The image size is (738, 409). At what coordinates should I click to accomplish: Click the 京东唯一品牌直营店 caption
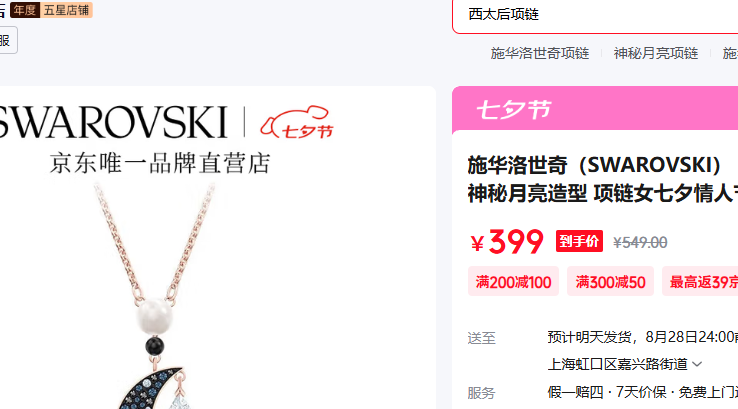coord(160,163)
